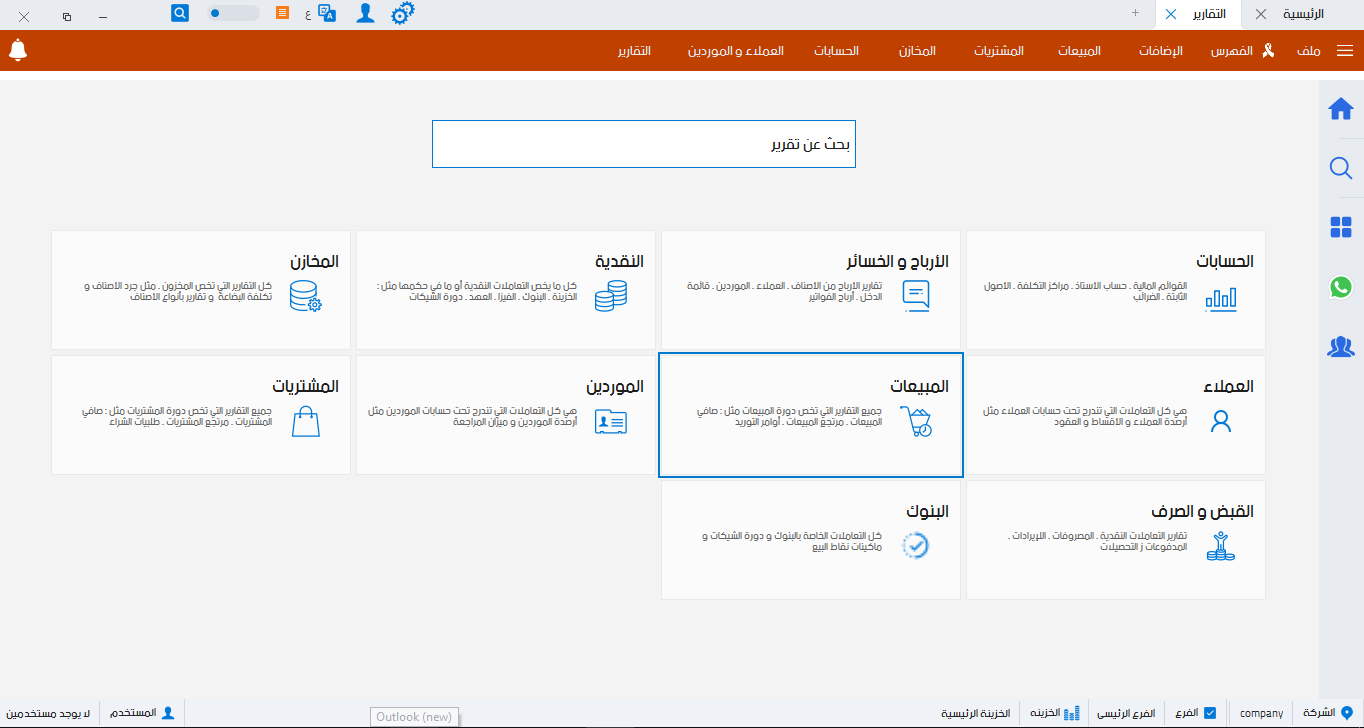The width and height of the screenshot is (1364, 728).
Task: Click the ع language letter in title bar
Action: point(307,14)
